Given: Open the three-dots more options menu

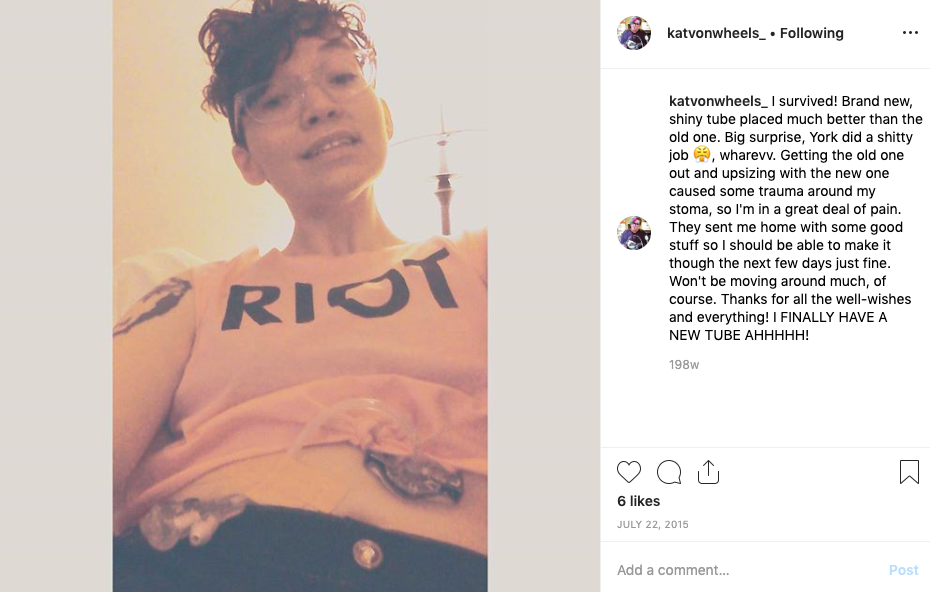Looking at the screenshot, I should [x=910, y=33].
